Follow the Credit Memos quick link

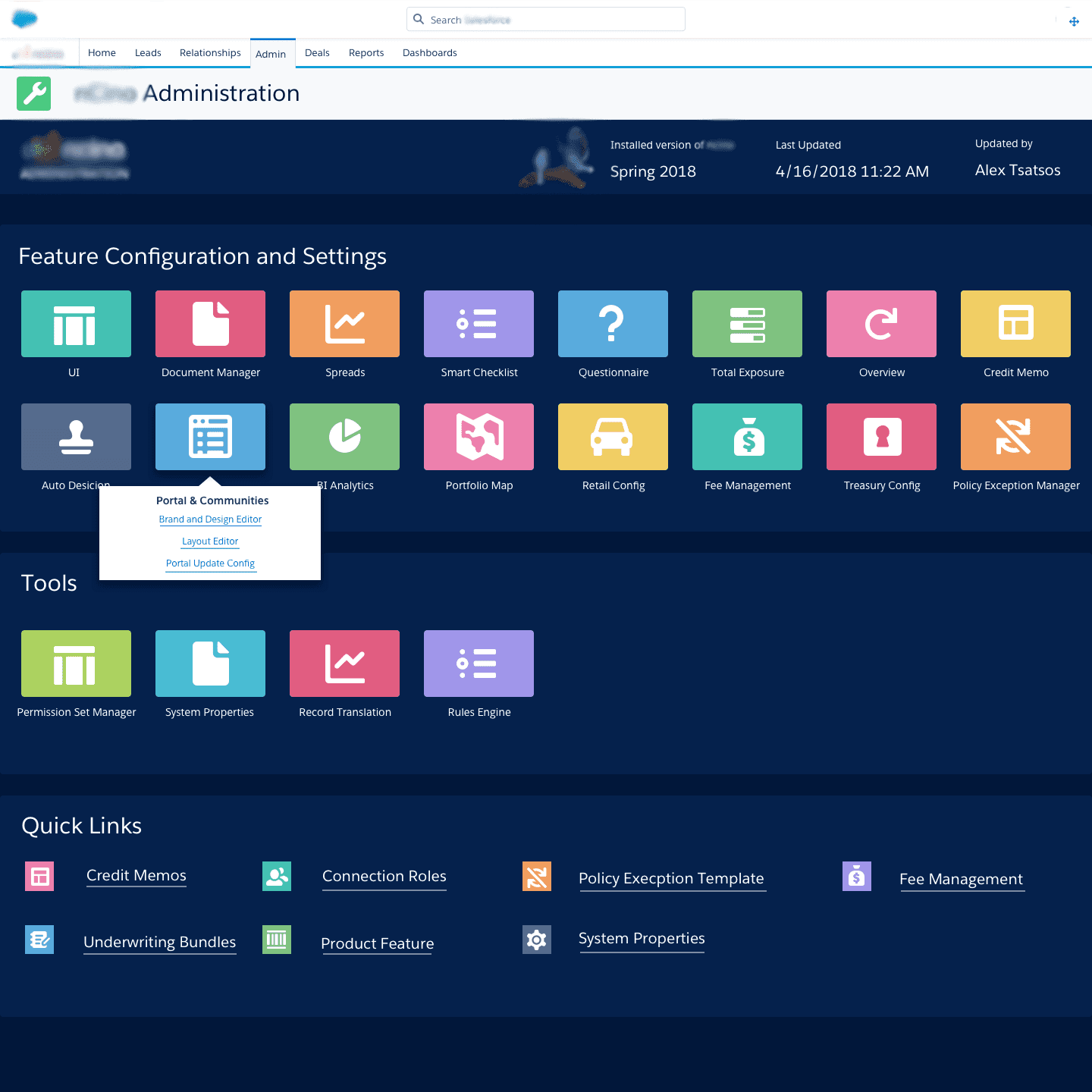point(136,875)
